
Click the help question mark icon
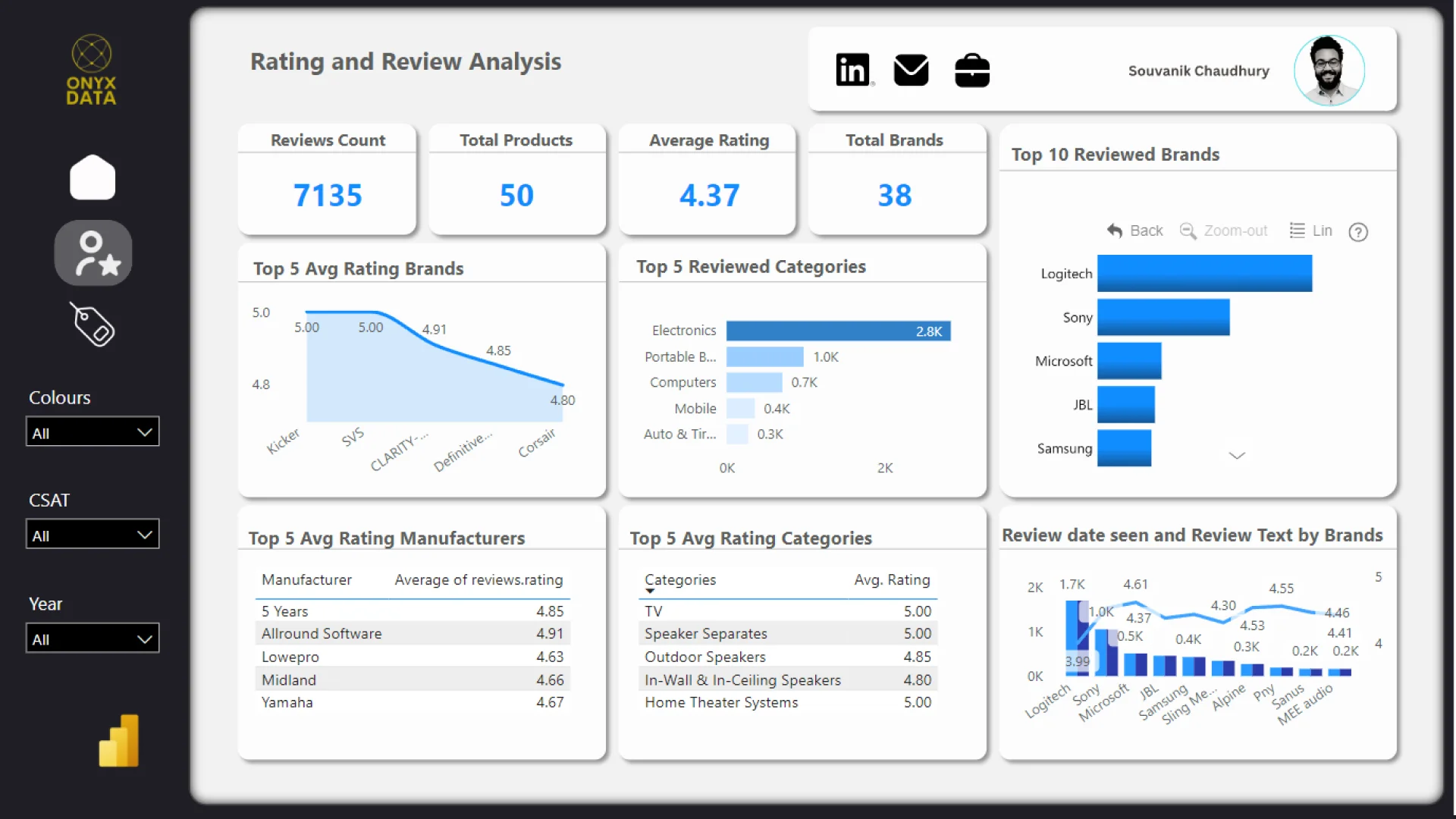tap(1357, 232)
